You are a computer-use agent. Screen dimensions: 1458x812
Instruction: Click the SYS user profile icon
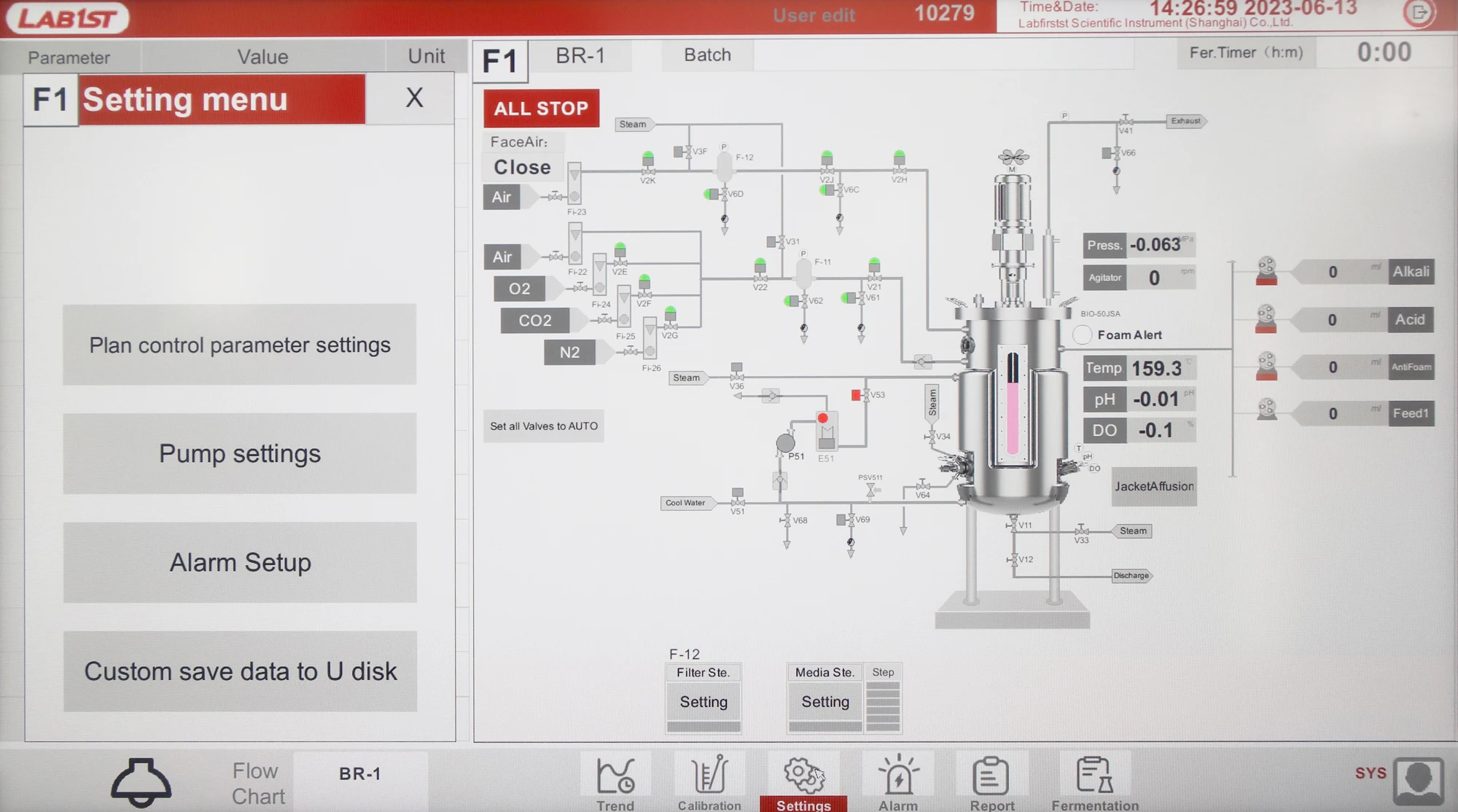[x=1418, y=781]
